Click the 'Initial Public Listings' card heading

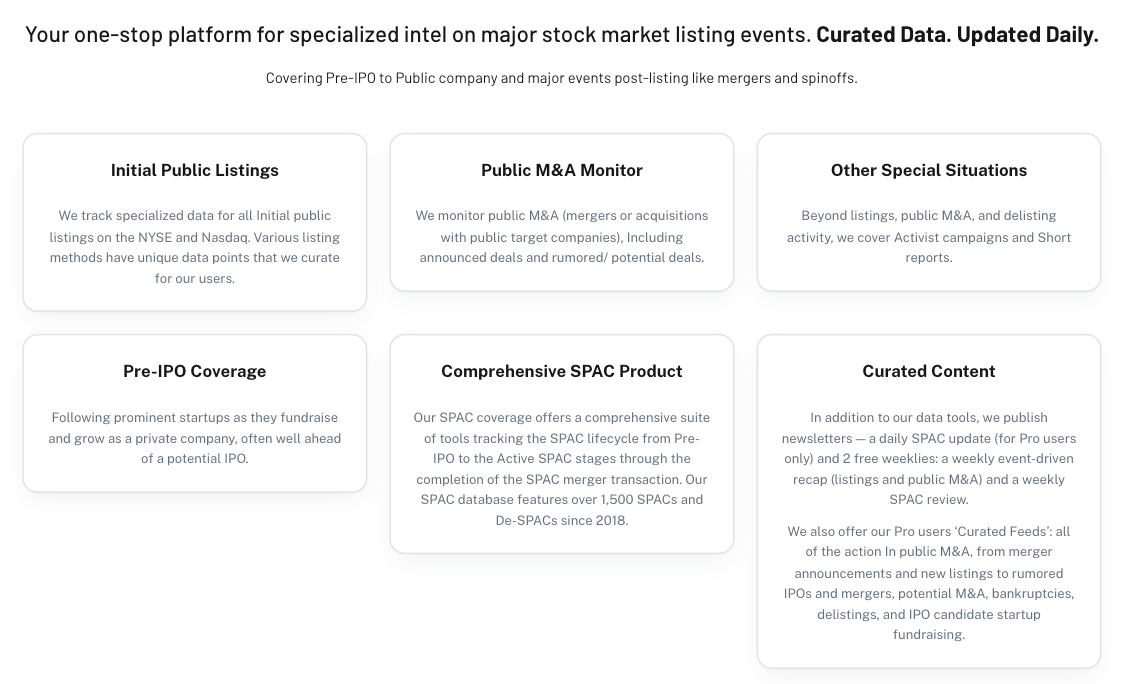[x=194, y=170]
